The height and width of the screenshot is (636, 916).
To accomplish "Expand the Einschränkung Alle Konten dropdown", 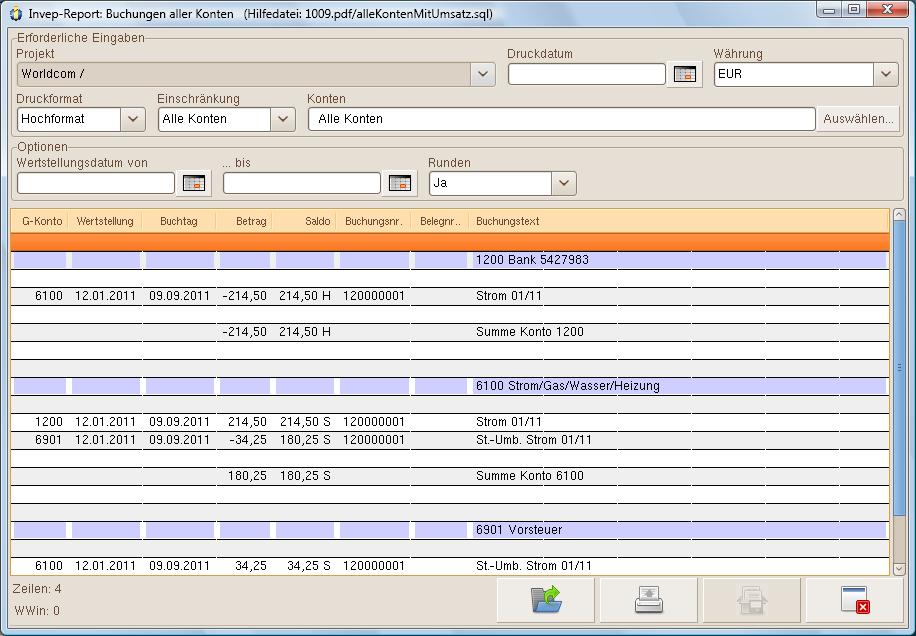I will pos(283,119).
